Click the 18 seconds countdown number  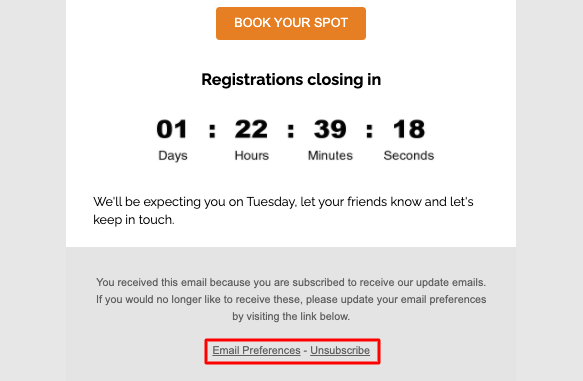409,129
